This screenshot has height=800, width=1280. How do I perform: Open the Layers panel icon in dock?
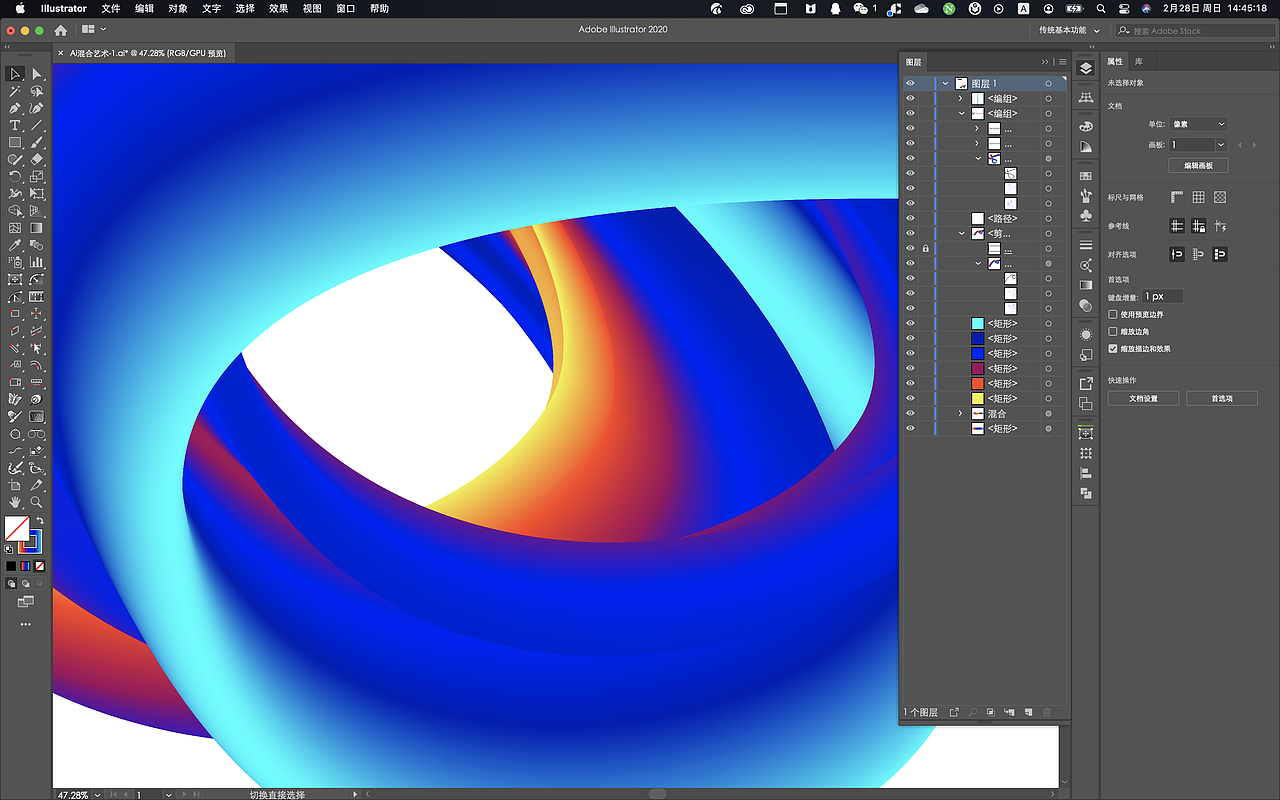point(1086,69)
